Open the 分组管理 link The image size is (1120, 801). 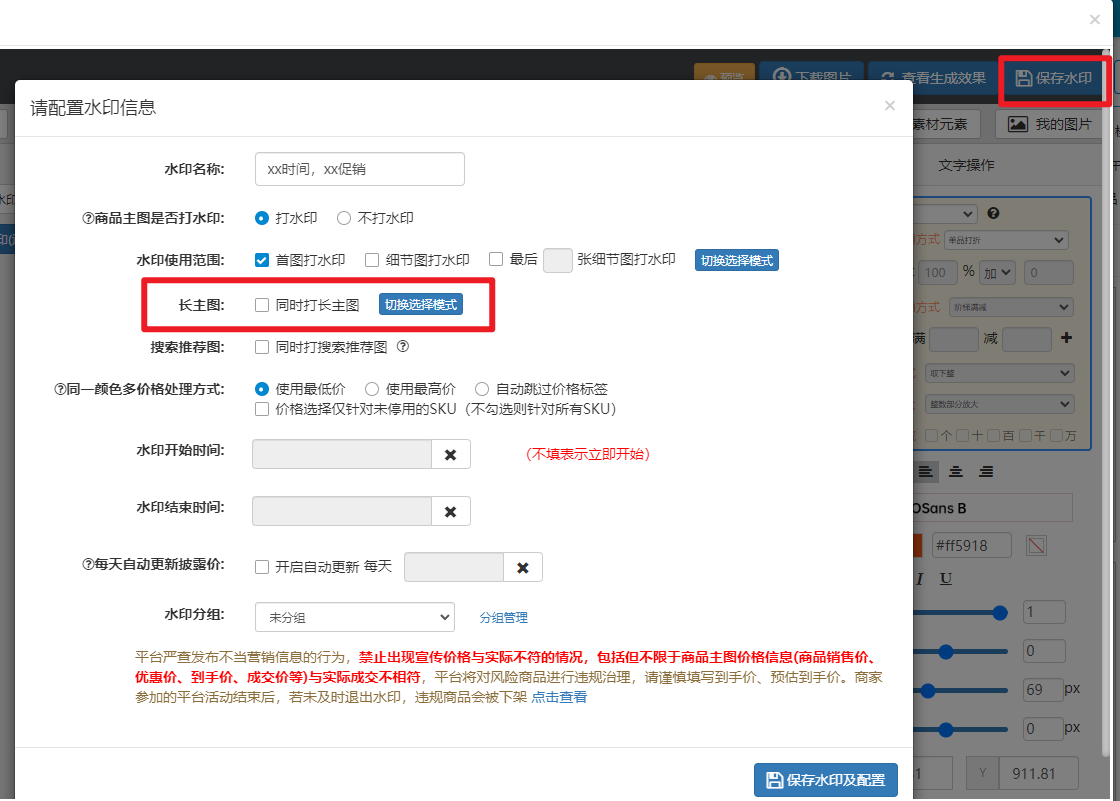click(503, 618)
